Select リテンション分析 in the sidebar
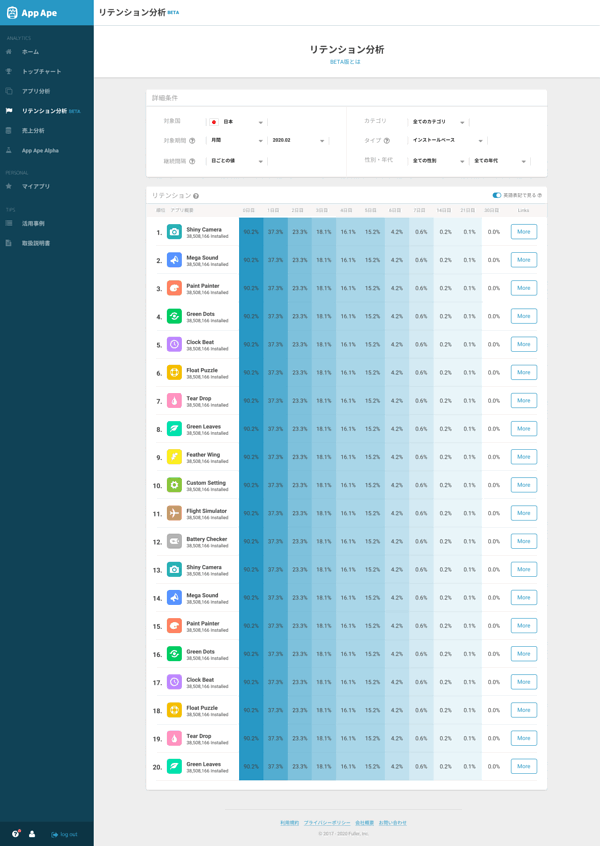Screen dimensions: 600x846 coord(46,111)
